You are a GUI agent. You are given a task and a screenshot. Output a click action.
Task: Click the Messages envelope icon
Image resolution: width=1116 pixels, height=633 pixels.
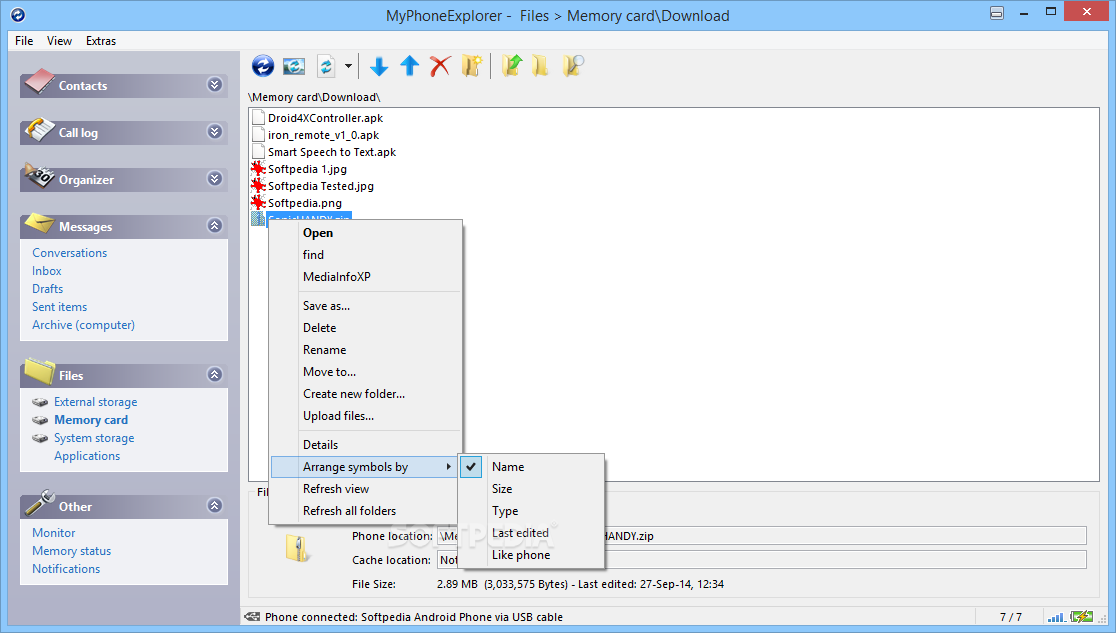(38, 224)
